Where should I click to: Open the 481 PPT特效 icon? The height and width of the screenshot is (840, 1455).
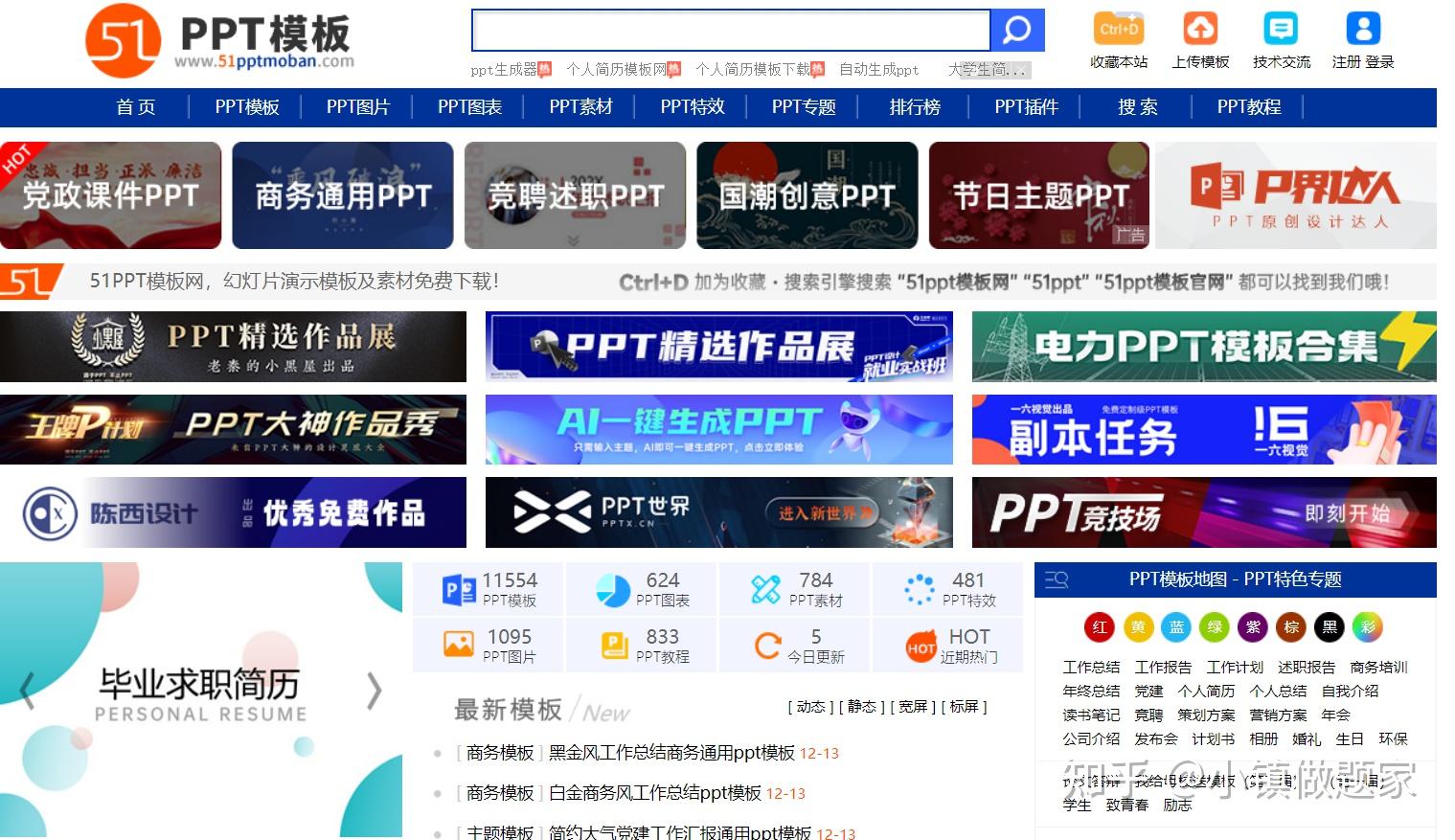[919, 590]
